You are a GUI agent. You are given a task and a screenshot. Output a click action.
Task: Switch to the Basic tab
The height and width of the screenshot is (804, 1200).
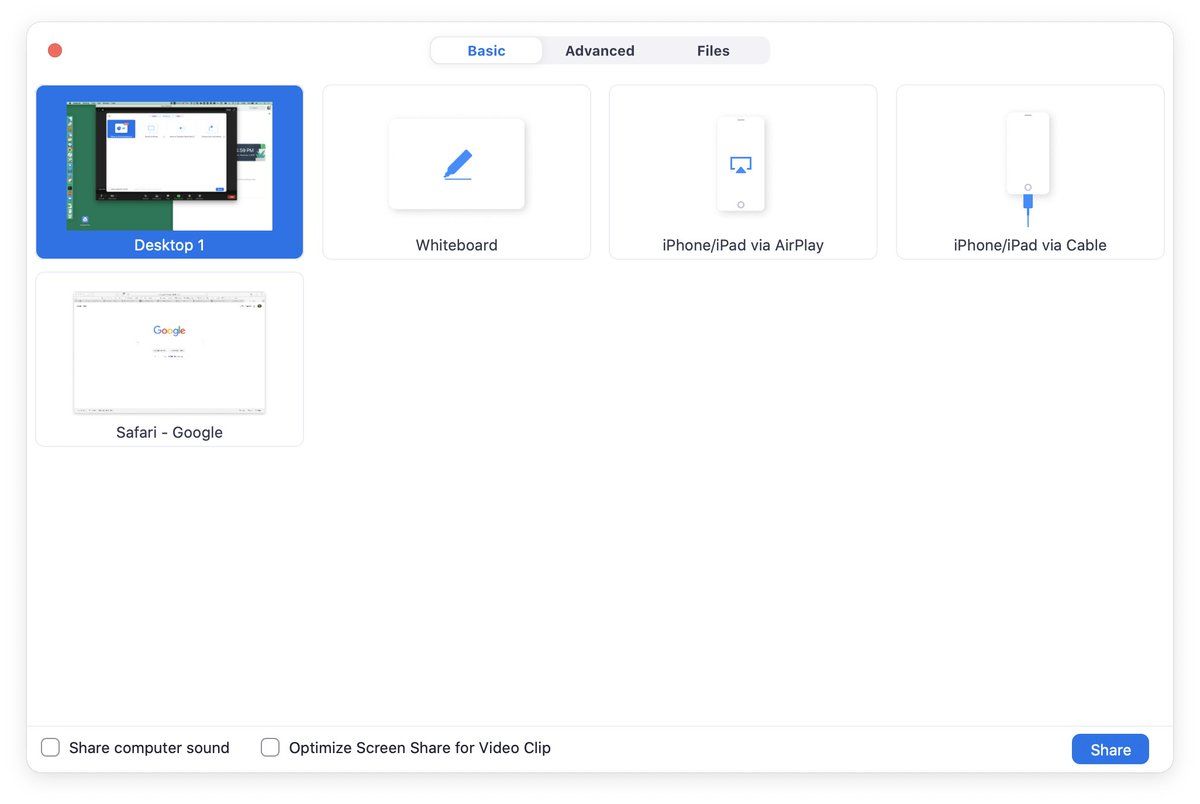(486, 51)
